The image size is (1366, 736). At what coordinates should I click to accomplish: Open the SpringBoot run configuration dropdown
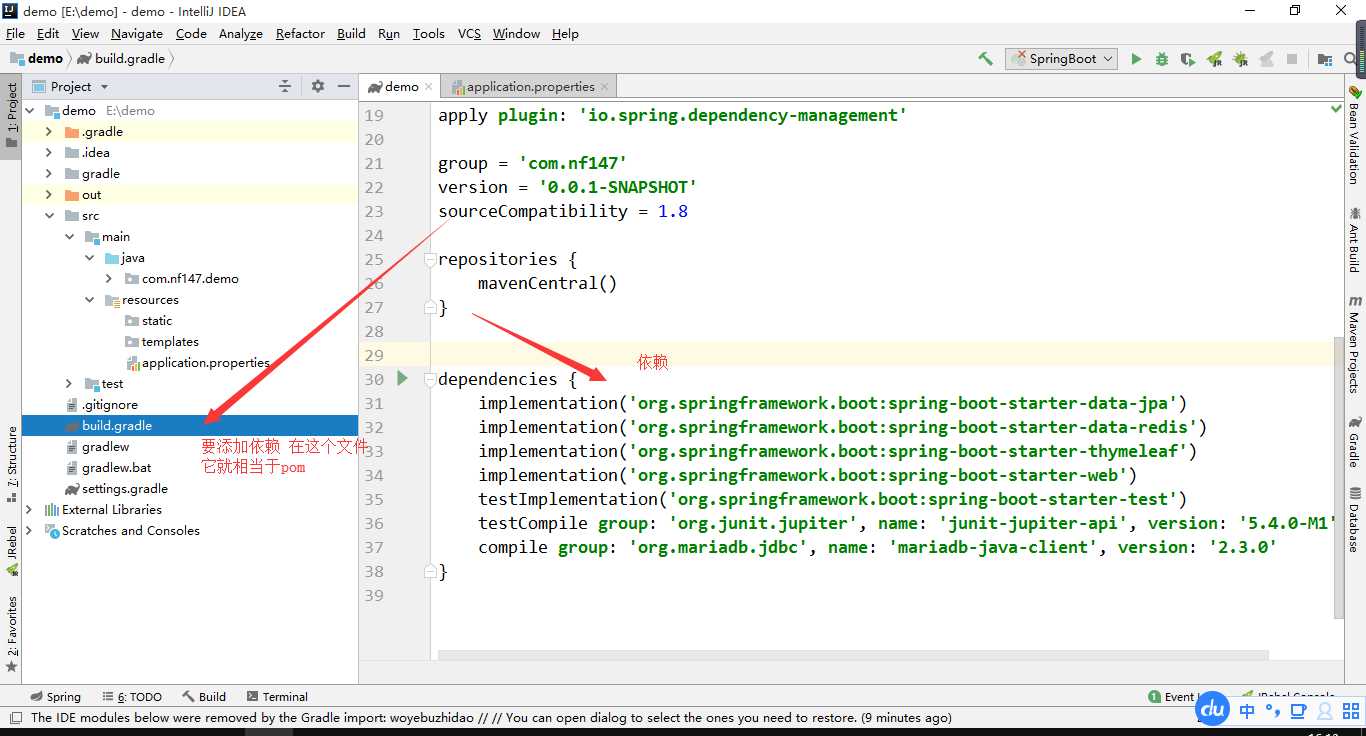(x=1062, y=59)
